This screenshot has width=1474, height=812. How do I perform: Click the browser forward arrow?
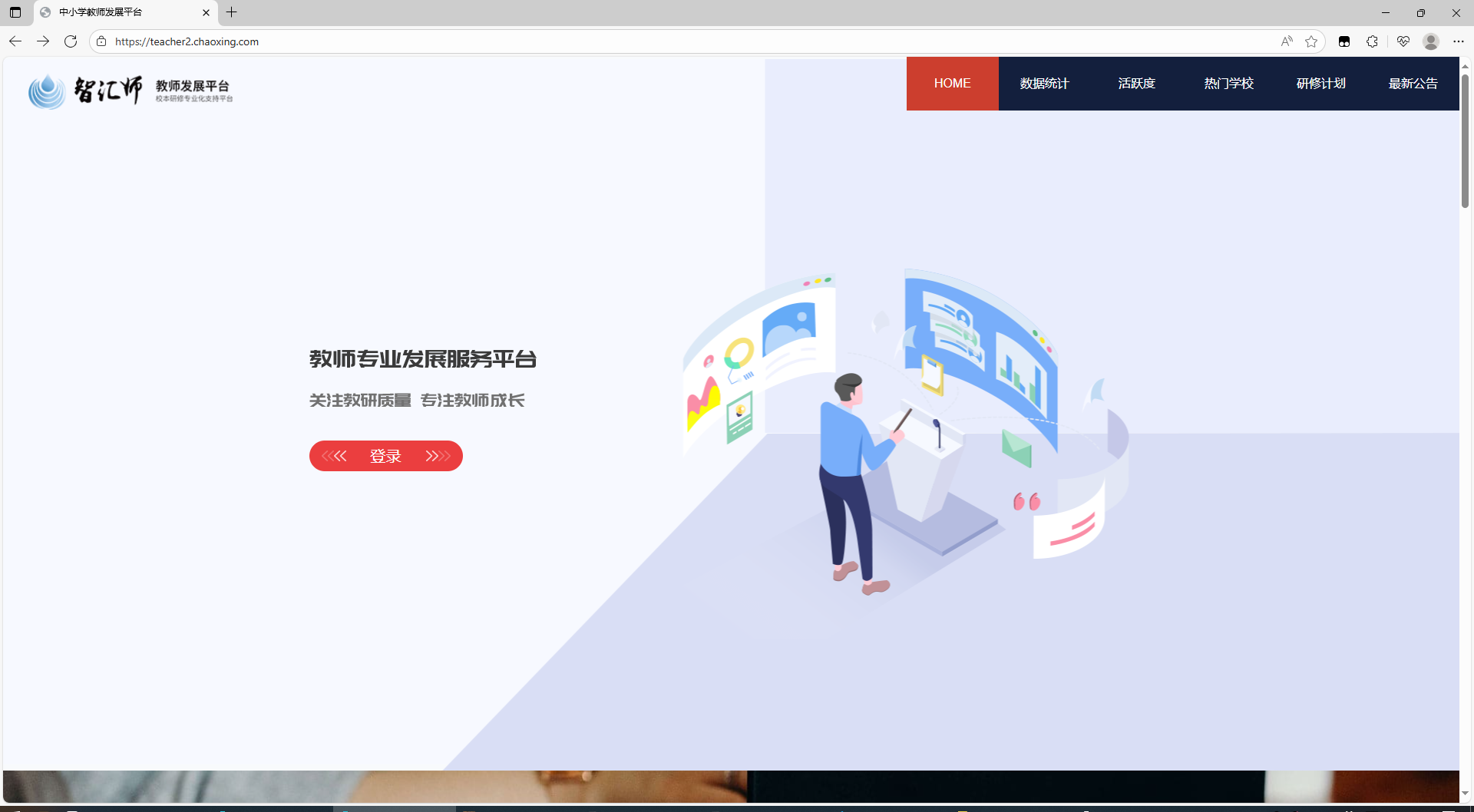pyautogui.click(x=43, y=41)
